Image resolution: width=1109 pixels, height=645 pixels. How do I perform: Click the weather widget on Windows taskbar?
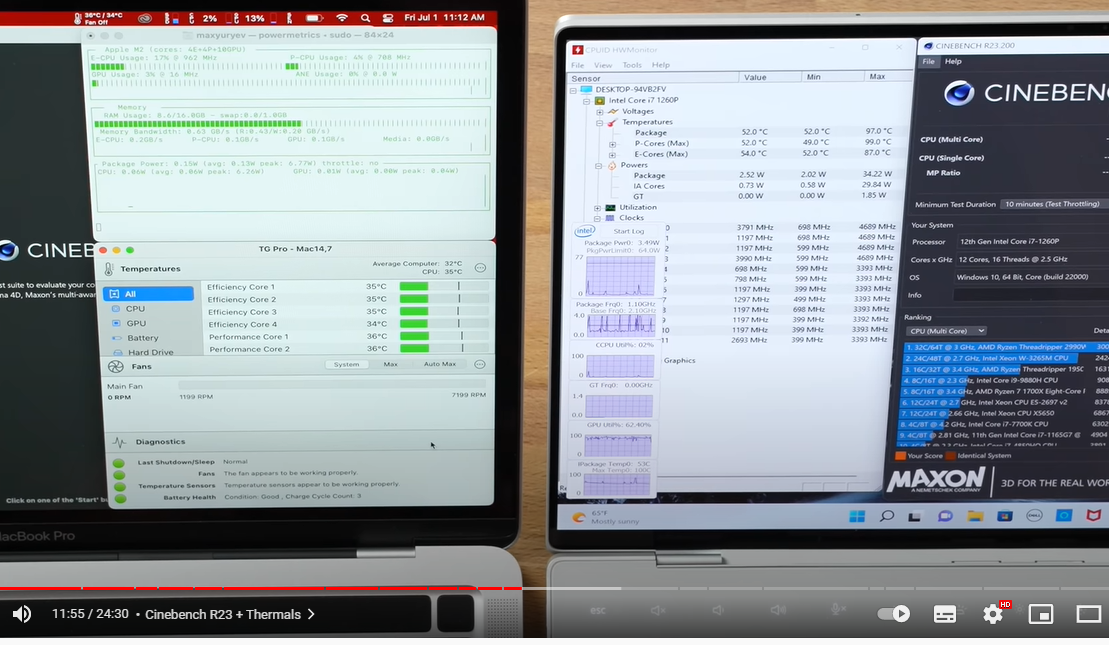(x=605, y=517)
